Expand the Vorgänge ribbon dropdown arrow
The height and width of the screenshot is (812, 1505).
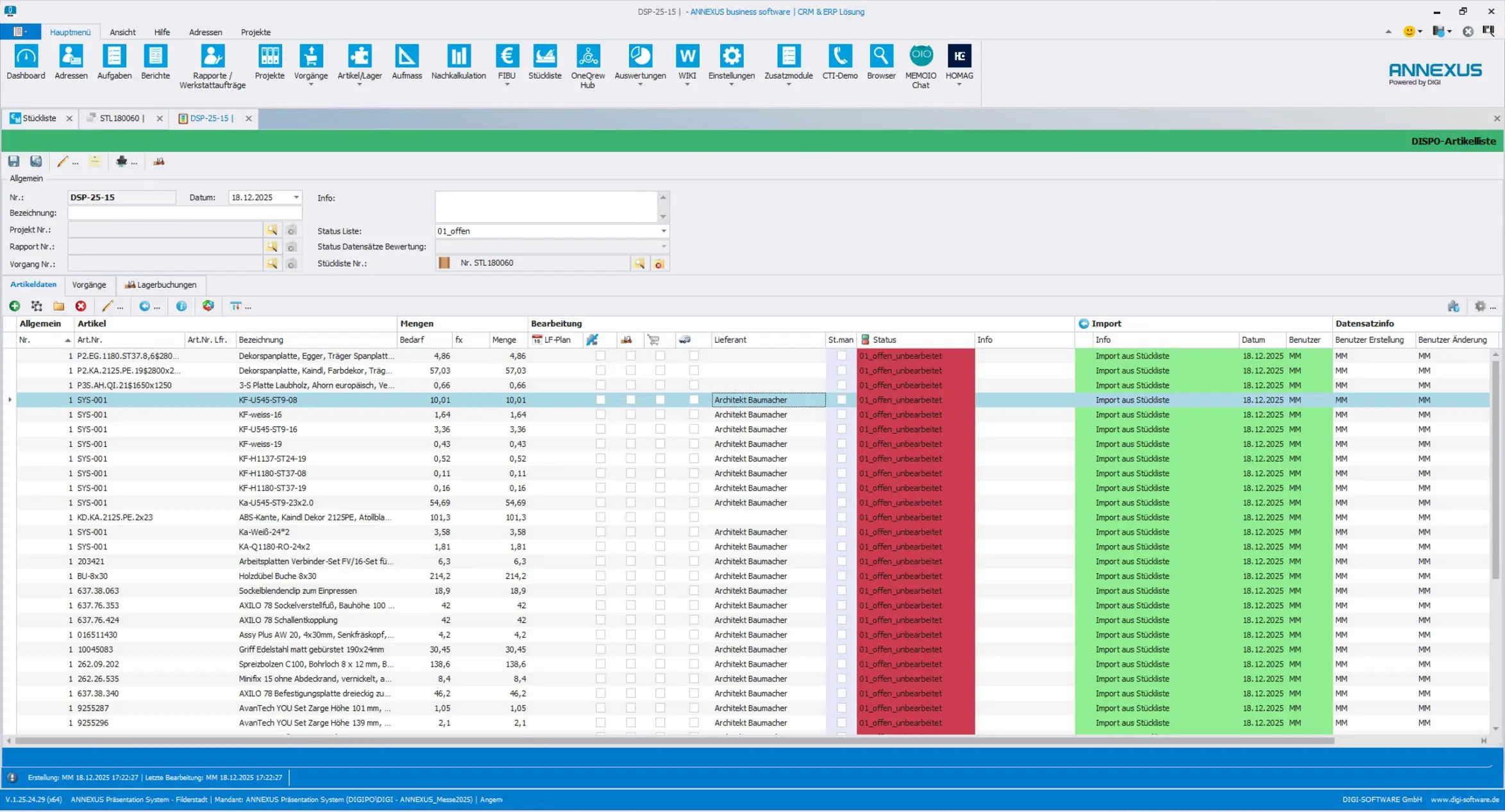tap(311, 85)
